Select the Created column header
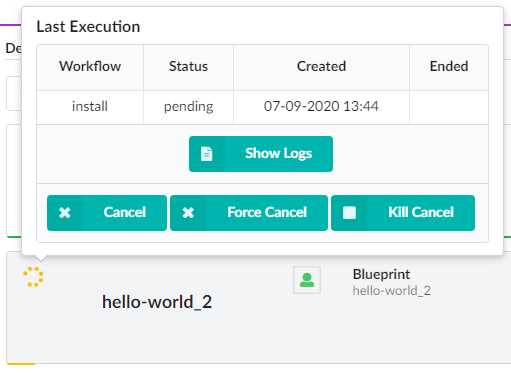 pyautogui.click(x=321, y=67)
